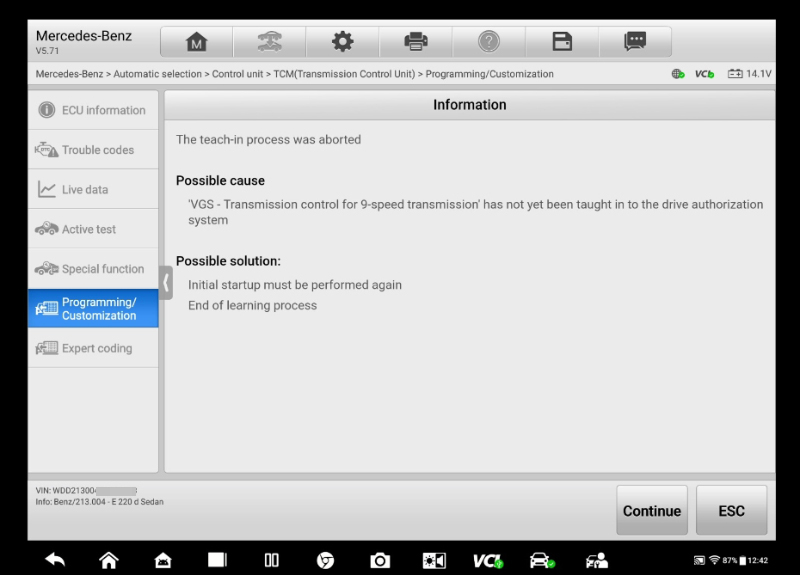Click the Information panel header

click(x=469, y=105)
